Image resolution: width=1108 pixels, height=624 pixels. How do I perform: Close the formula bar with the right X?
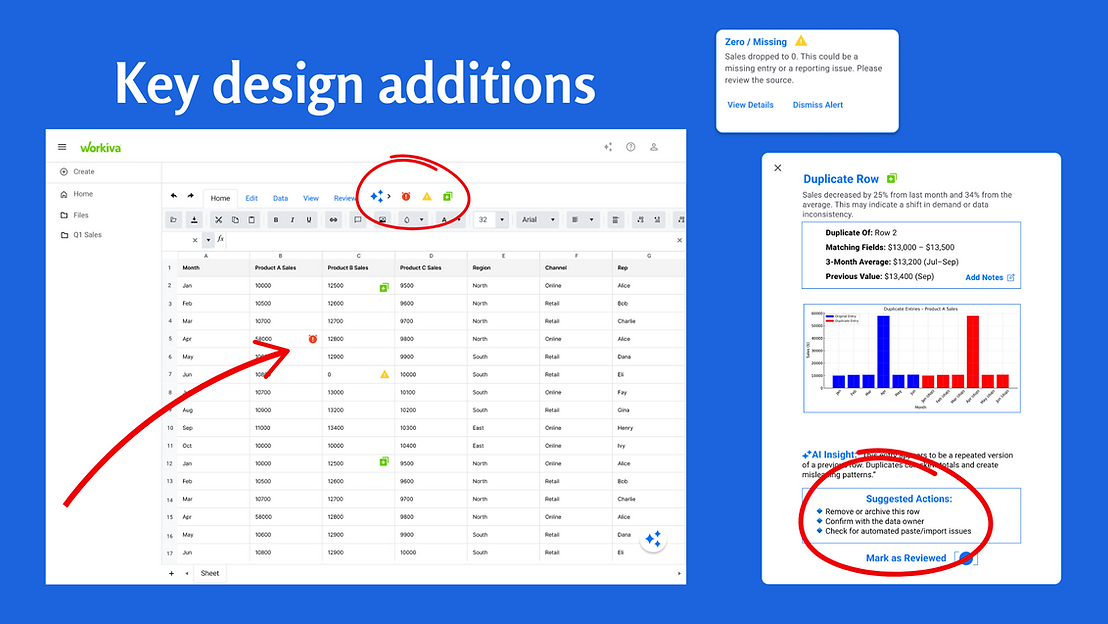(x=679, y=240)
